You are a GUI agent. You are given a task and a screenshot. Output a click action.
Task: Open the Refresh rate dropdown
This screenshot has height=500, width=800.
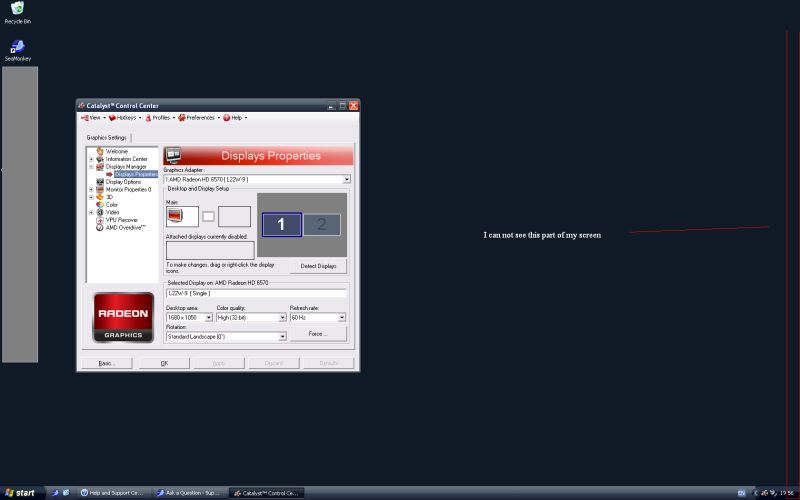341,317
